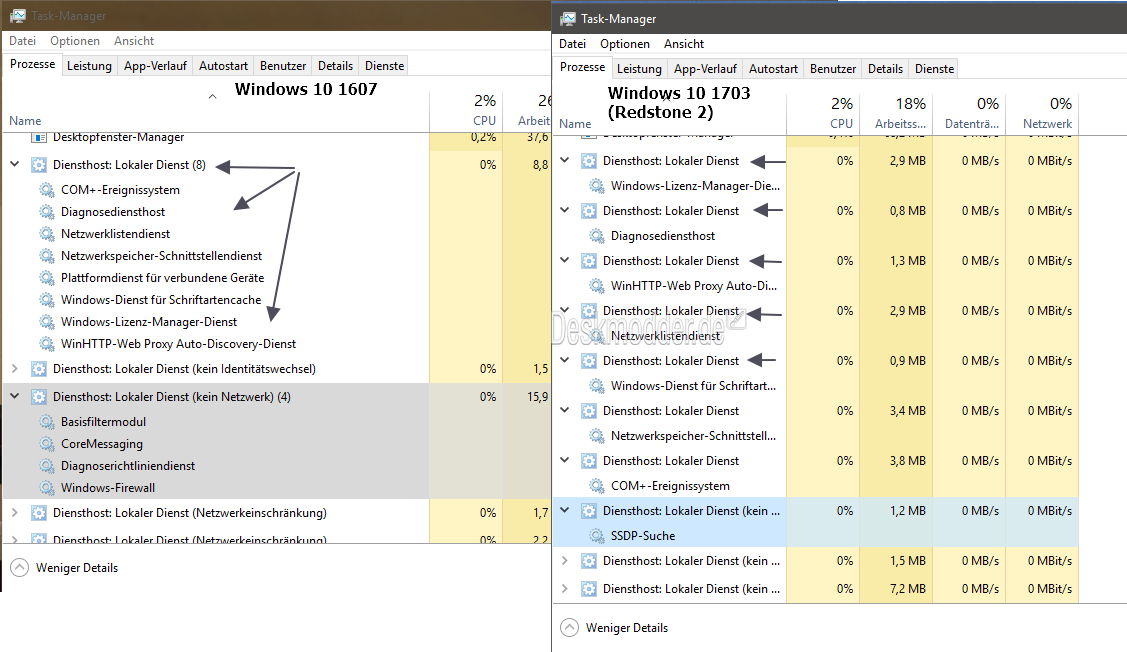Open the Datei menu in 1607 window
The height and width of the screenshot is (652, 1127).
pos(22,41)
